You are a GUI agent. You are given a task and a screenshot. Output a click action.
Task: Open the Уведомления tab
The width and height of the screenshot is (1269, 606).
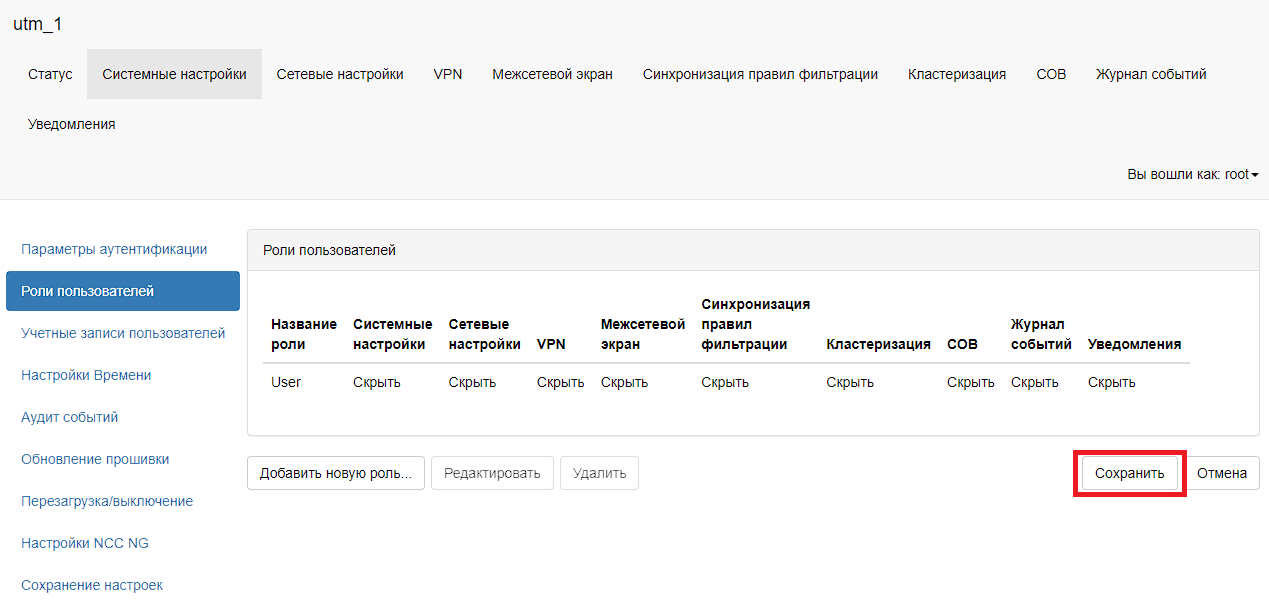[x=71, y=124]
